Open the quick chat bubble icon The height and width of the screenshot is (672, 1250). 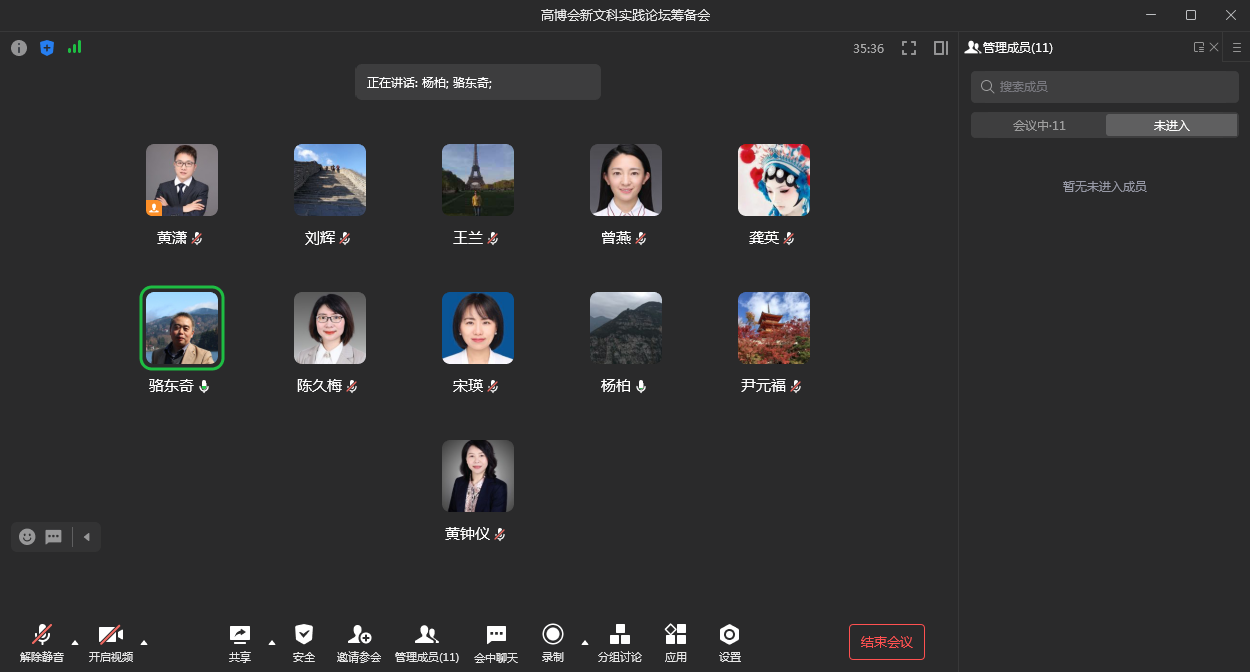click(x=54, y=537)
